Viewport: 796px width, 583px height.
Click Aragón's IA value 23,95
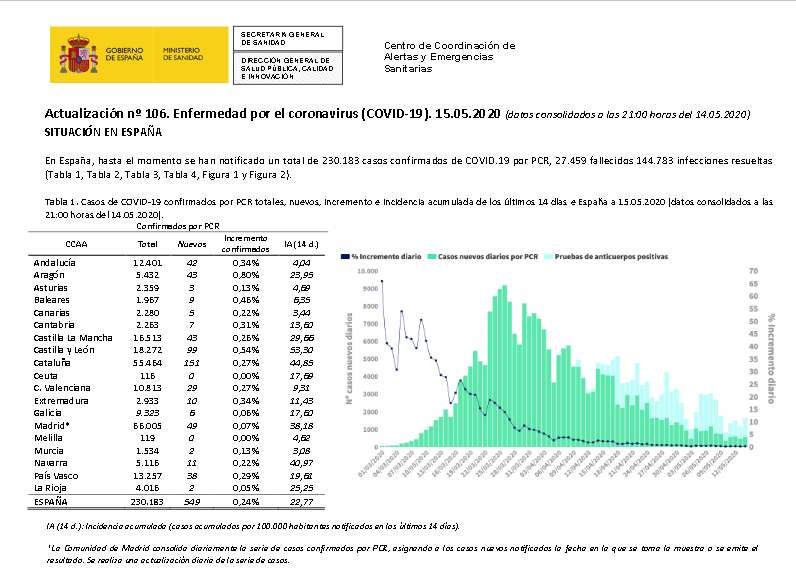[x=302, y=275]
